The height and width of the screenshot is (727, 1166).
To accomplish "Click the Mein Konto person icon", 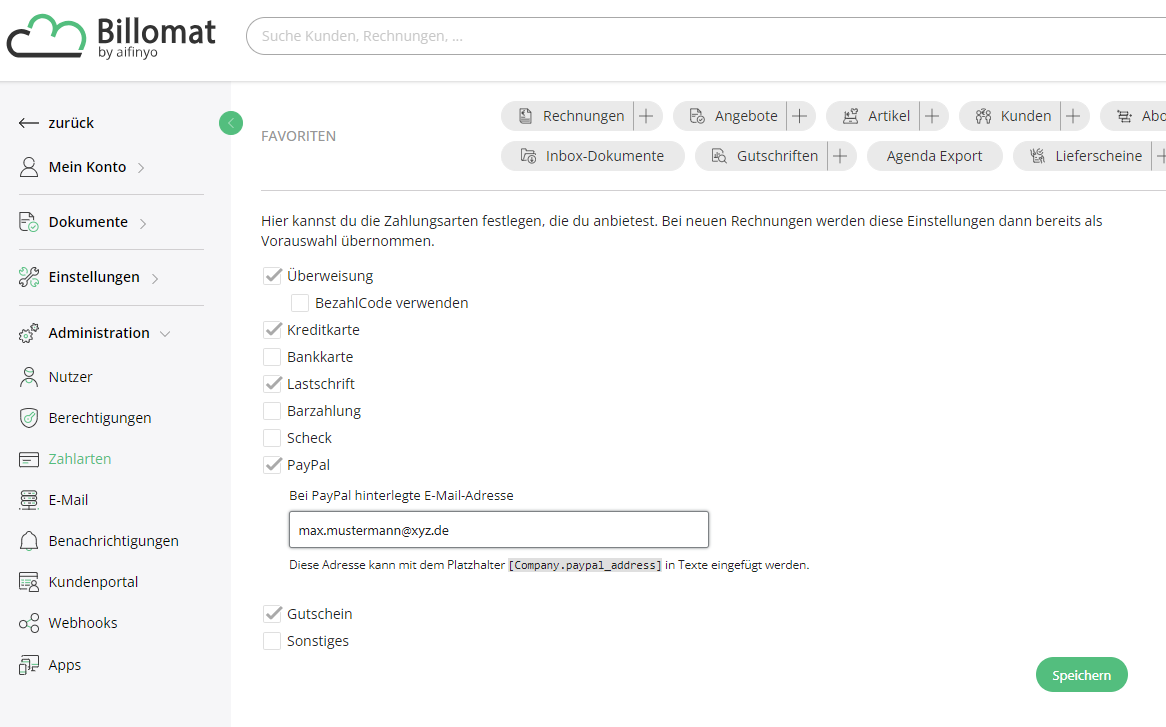I will [x=28, y=167].
